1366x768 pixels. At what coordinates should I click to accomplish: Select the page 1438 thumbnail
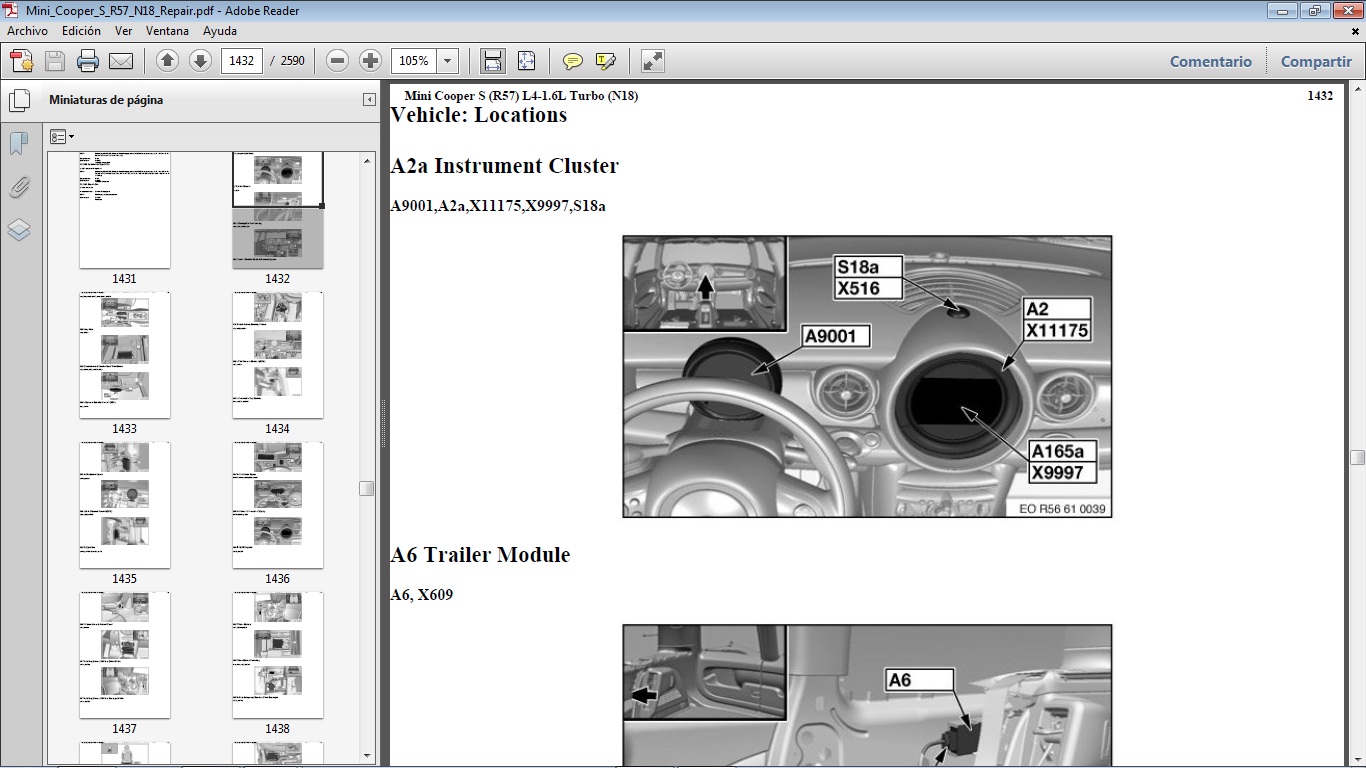coord(278,655)
